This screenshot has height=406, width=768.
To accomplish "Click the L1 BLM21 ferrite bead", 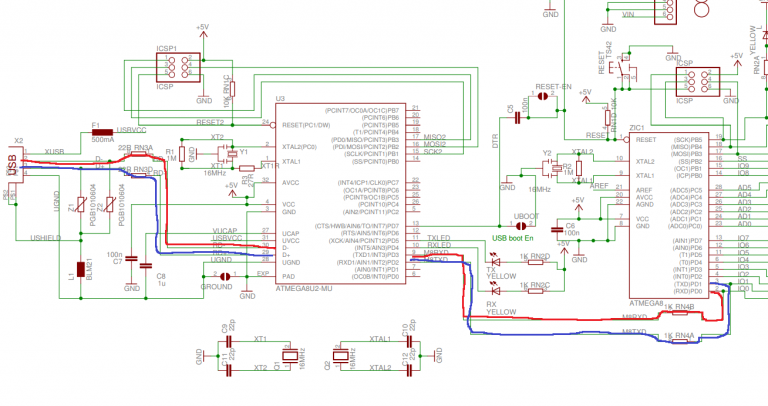I will pos(81,270).
